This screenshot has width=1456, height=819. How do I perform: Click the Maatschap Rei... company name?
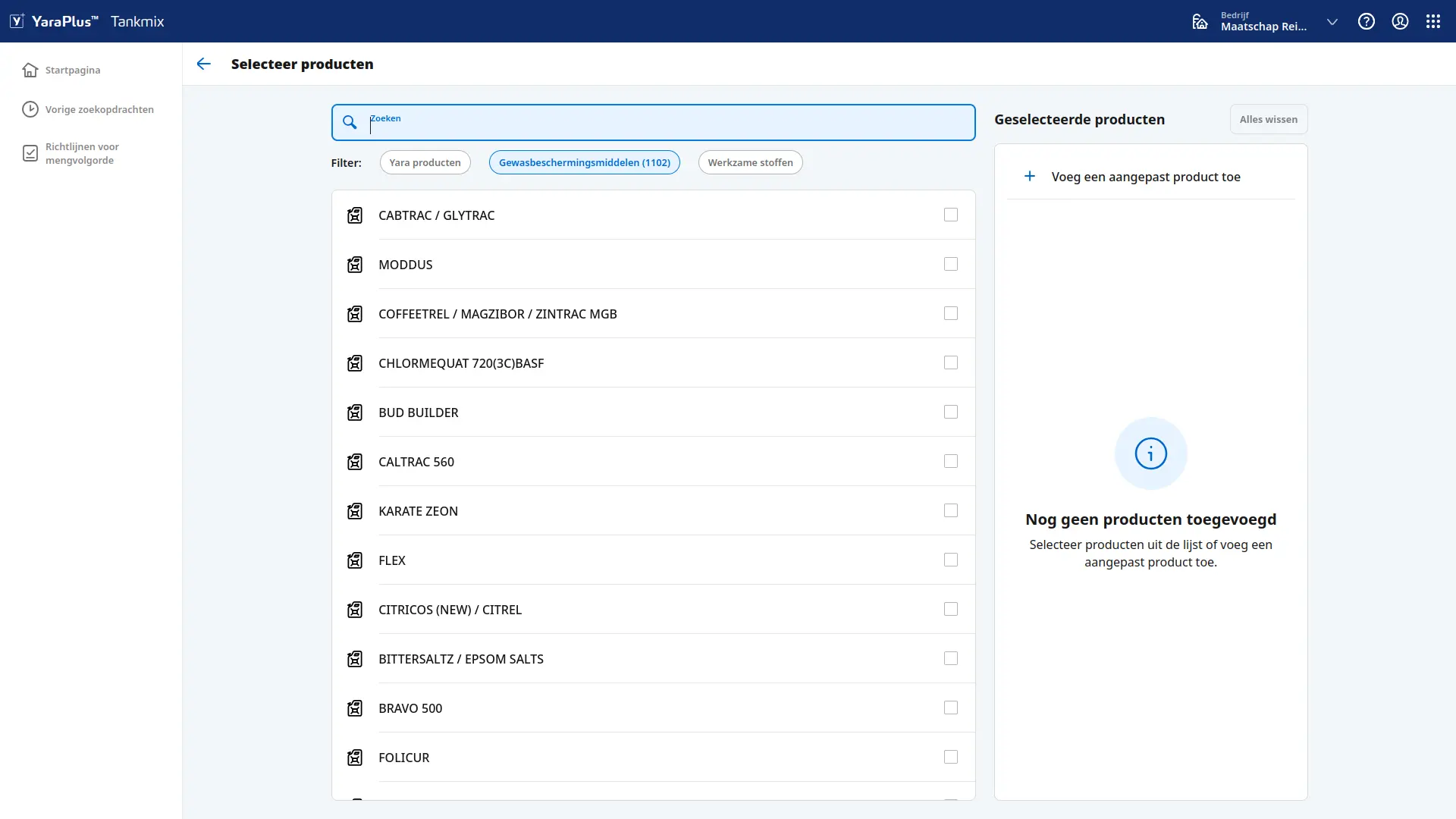pyautogui.click(x=1263, y=27)
